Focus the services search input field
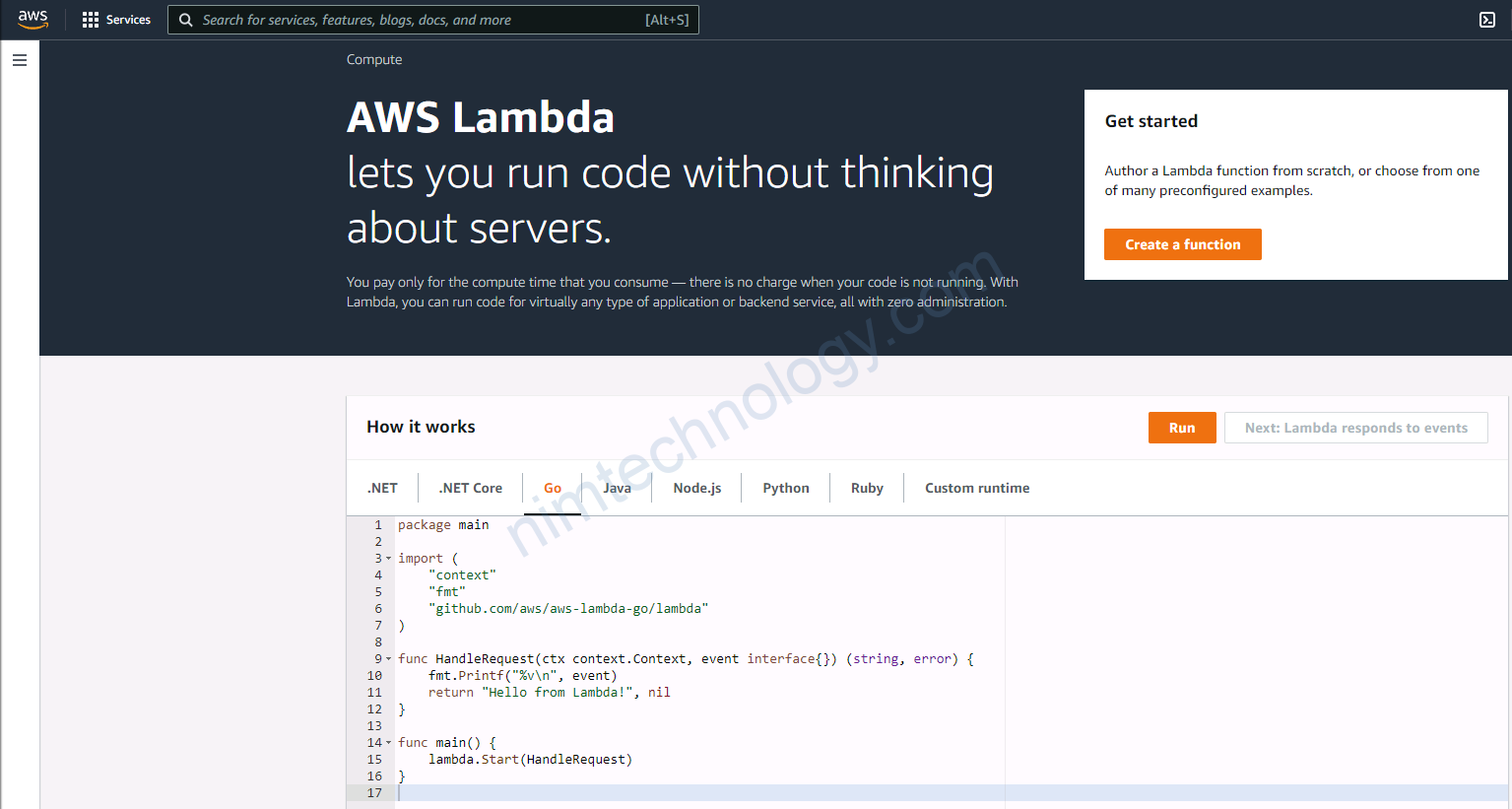This screenshot has width=1512, height=809. tap(433, 20)
